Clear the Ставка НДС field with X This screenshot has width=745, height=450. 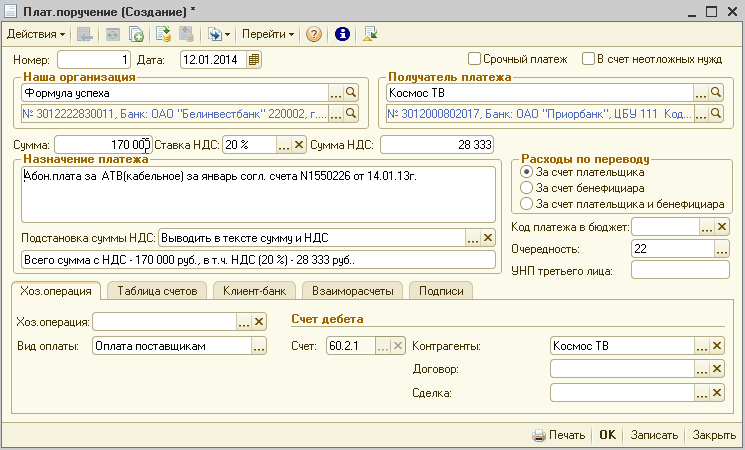pyautogui.click(x=299, y=145)
